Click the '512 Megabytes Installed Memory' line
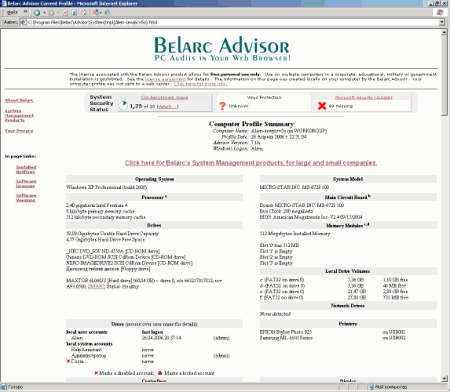This screenshot has width=450, height=392. [x=295, y=234]
